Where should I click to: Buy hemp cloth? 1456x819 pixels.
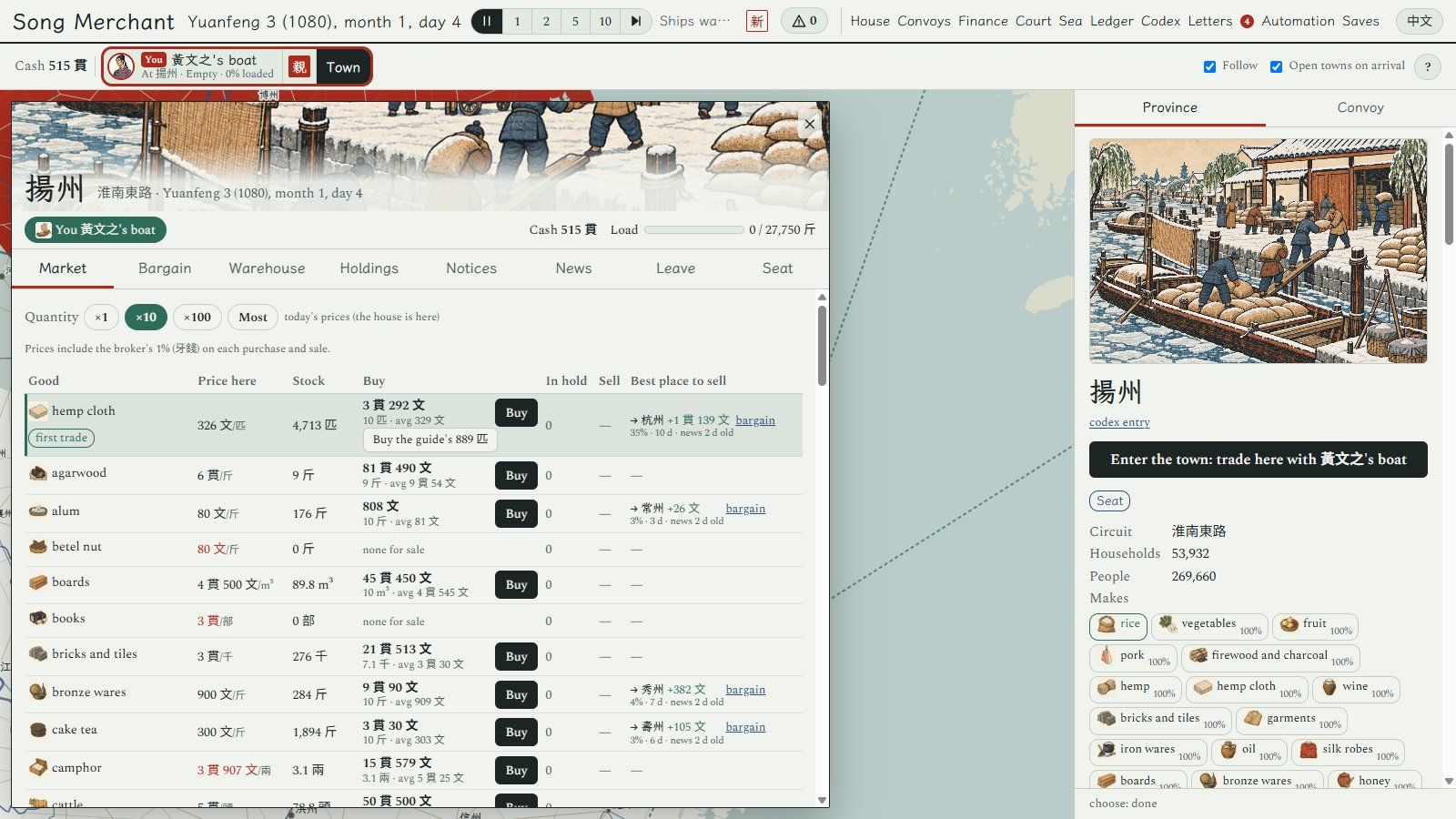pyautogui.click(x=516, y=412)
